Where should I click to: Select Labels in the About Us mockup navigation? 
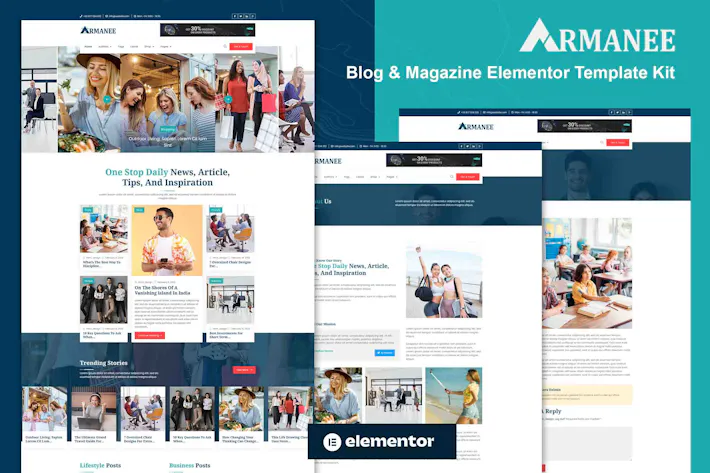360,177
